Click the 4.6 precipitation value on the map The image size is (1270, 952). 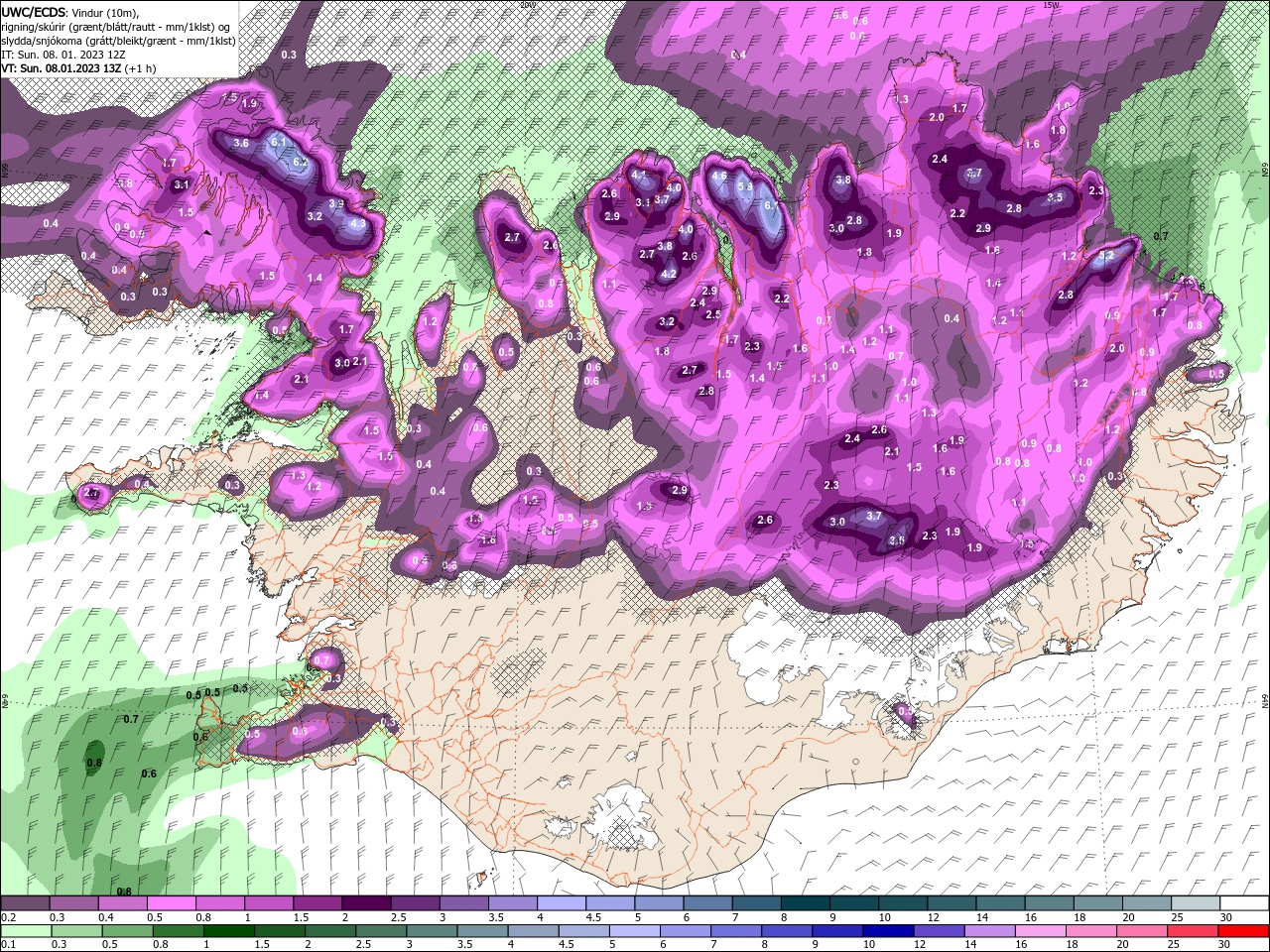(x=720, y=176)
